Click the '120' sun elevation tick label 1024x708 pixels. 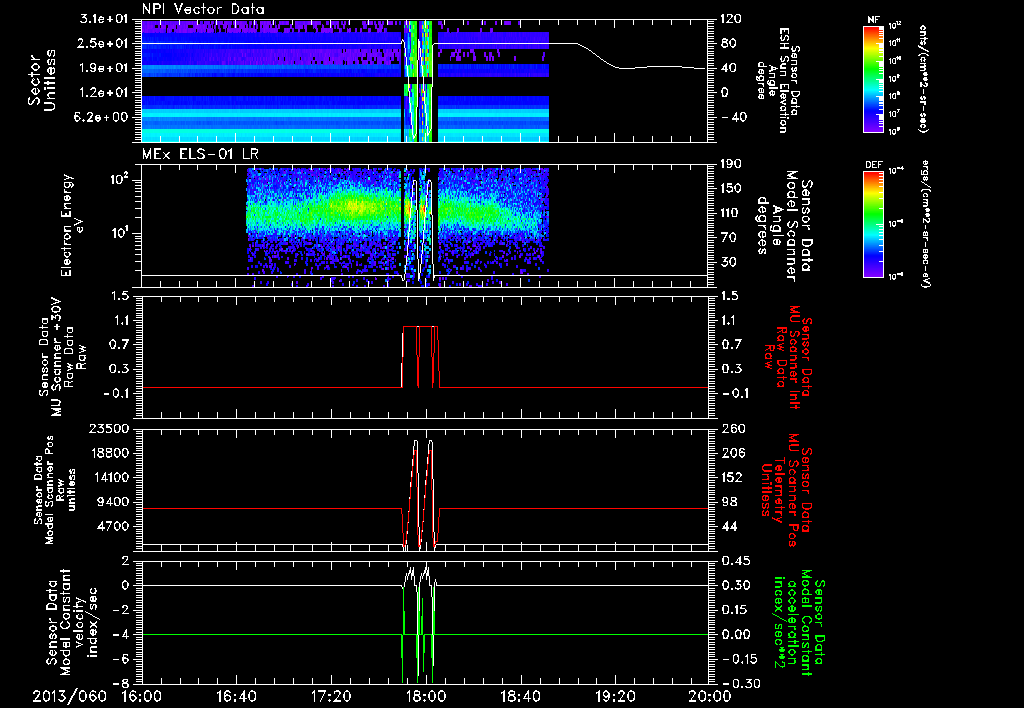click(731, 19)
